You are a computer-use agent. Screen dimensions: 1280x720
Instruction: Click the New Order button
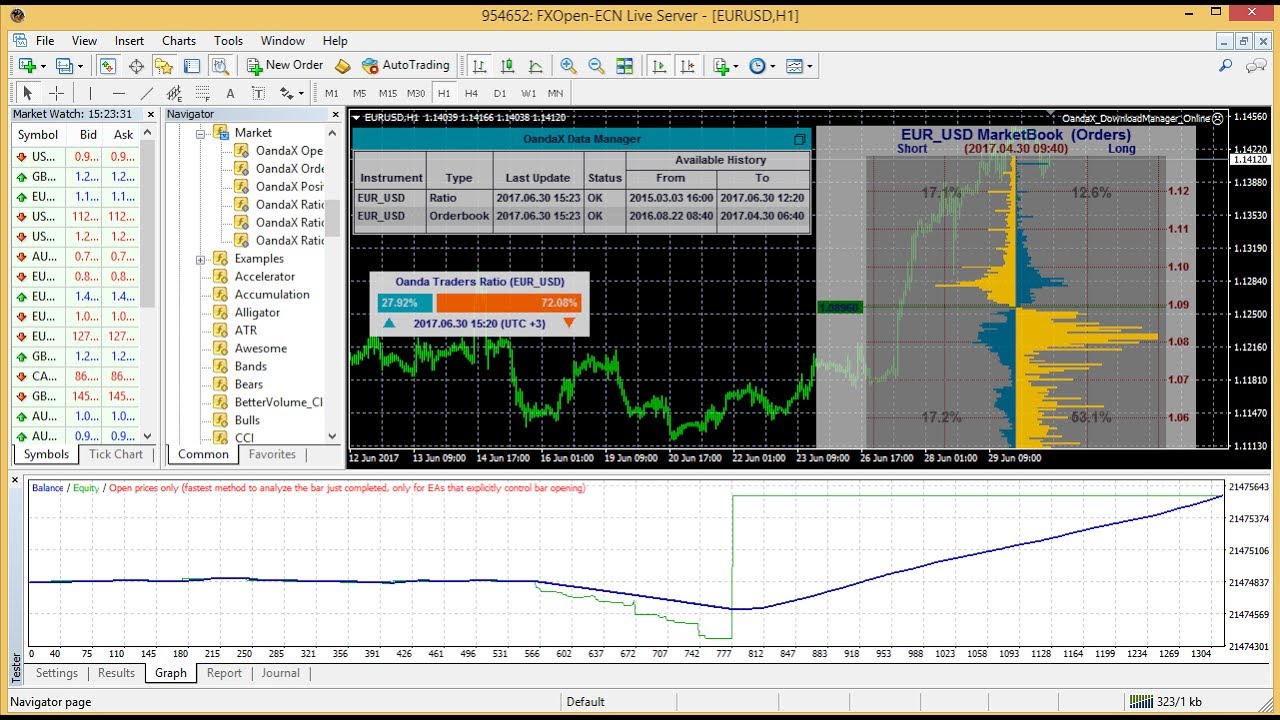click(285, 66)
